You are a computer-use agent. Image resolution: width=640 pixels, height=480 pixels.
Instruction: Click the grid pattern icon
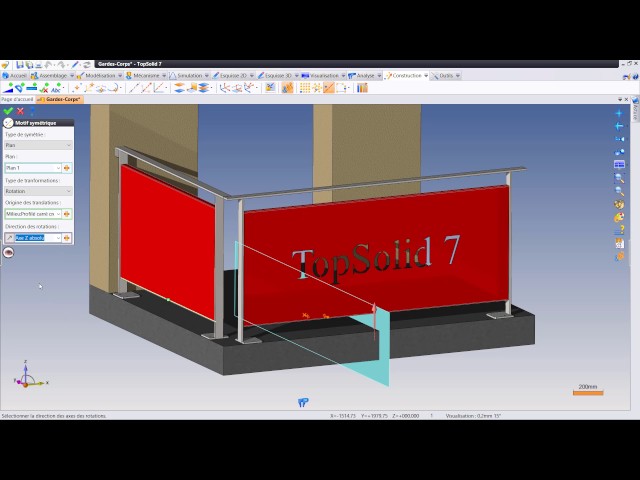304,88
